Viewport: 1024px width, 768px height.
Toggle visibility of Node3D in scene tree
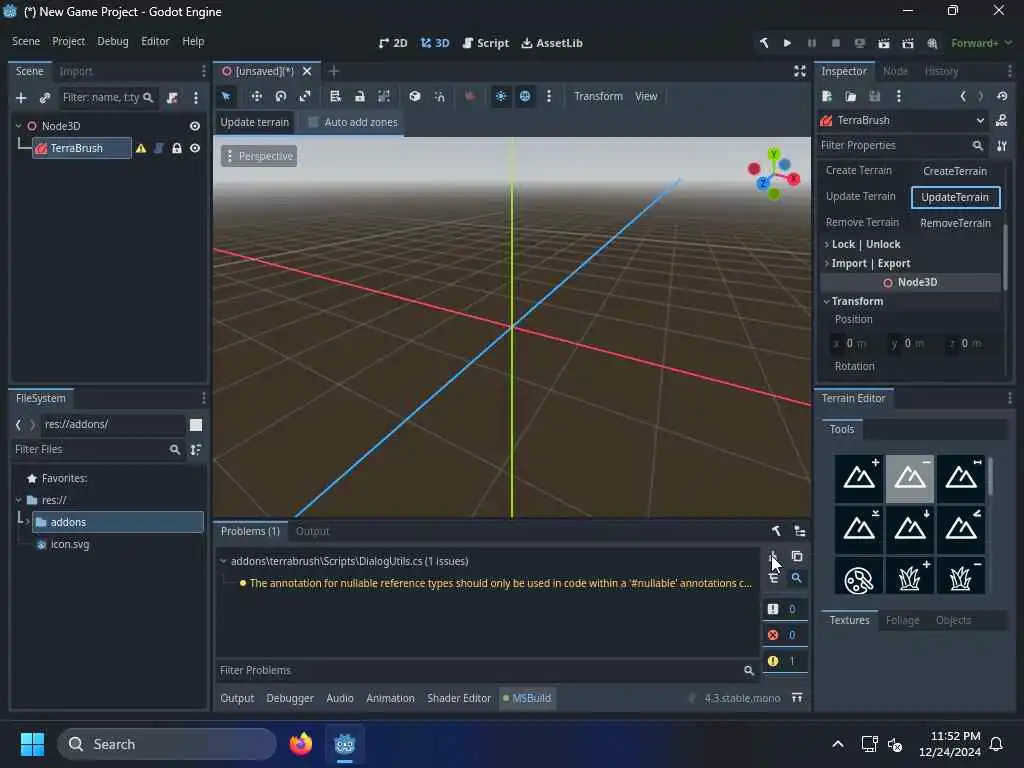coord(195,126)
